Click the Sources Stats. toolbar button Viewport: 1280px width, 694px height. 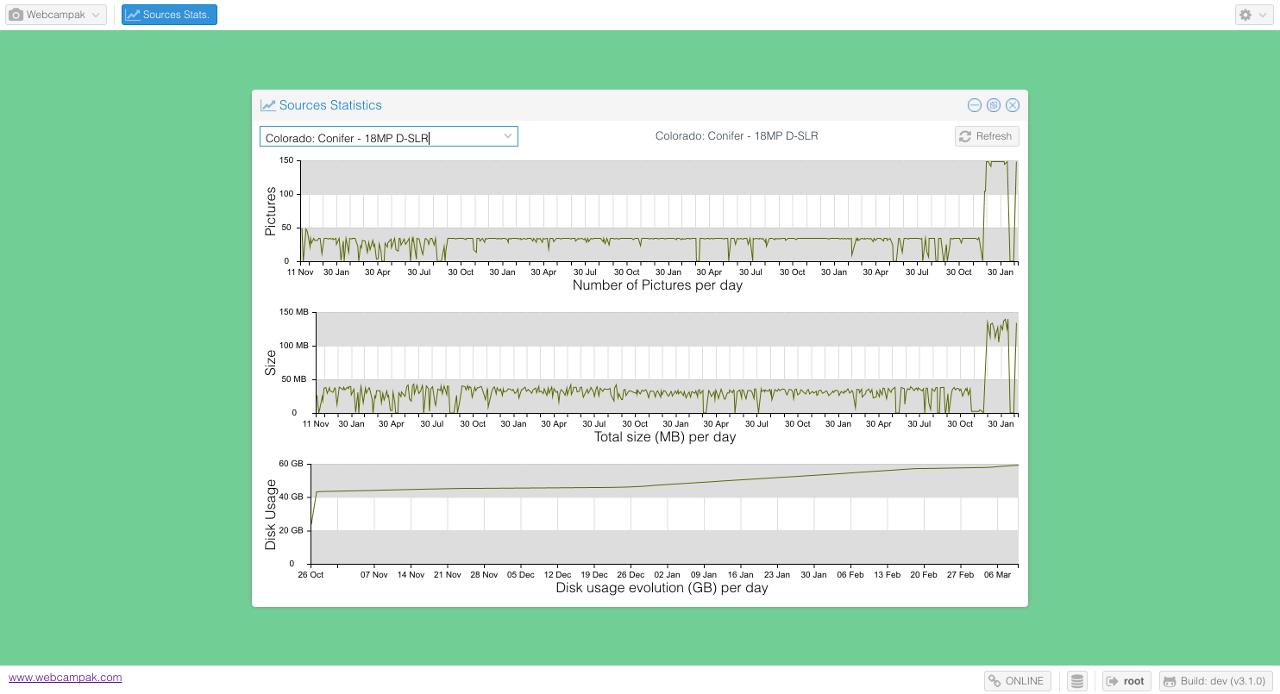[x=169, y=15]
